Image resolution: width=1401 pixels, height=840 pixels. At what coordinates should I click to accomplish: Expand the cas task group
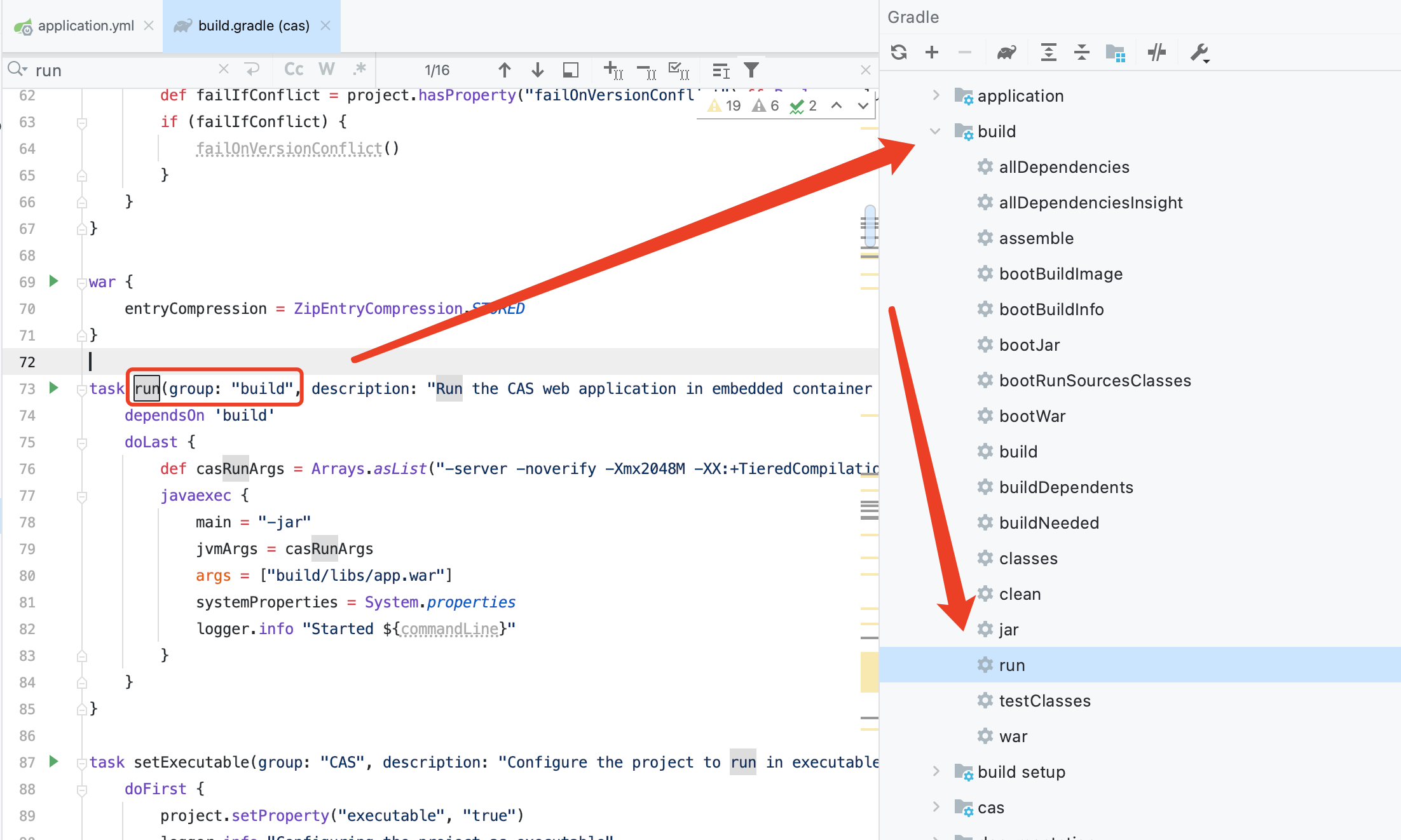(x=936, y=807)
